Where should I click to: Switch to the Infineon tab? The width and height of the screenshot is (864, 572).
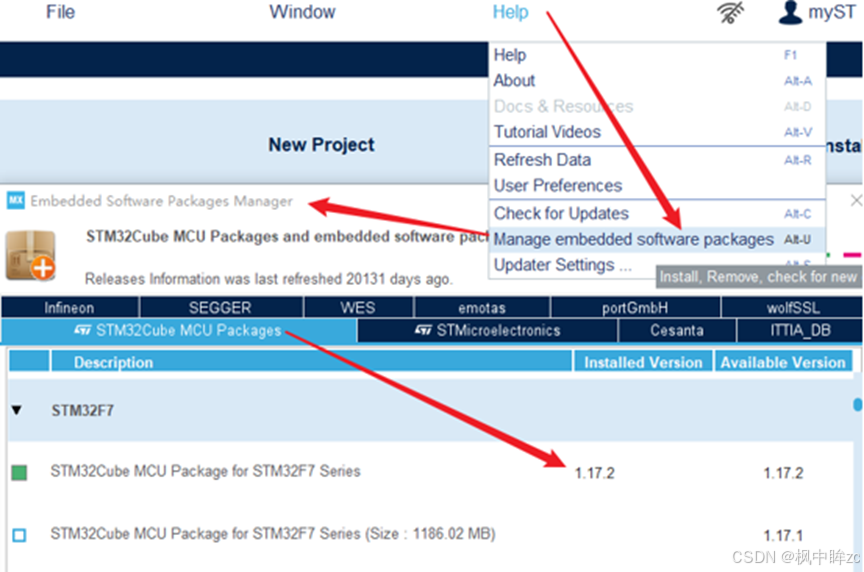(69, 307)
